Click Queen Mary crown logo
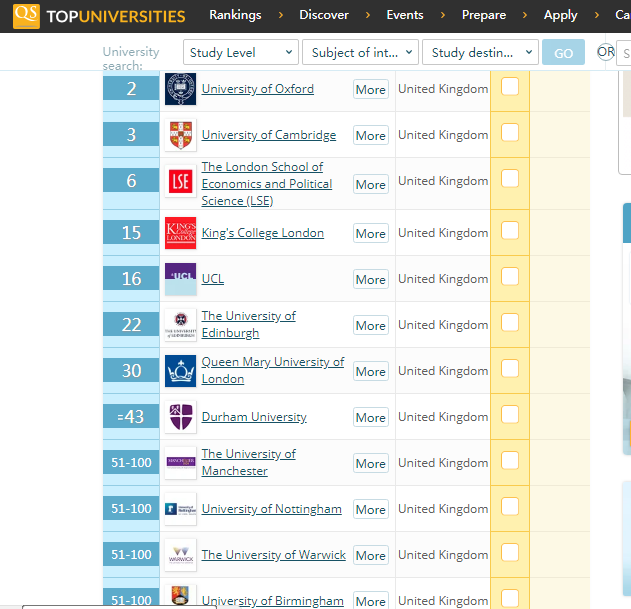Screen dimensions: 631x609 click(x=181, y=371)
